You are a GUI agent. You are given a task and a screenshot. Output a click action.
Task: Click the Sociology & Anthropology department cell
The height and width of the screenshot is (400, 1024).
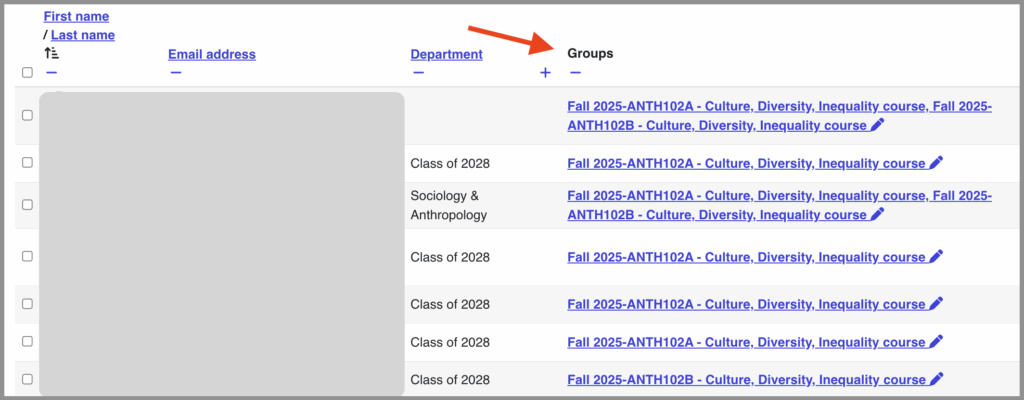(449, 205)
